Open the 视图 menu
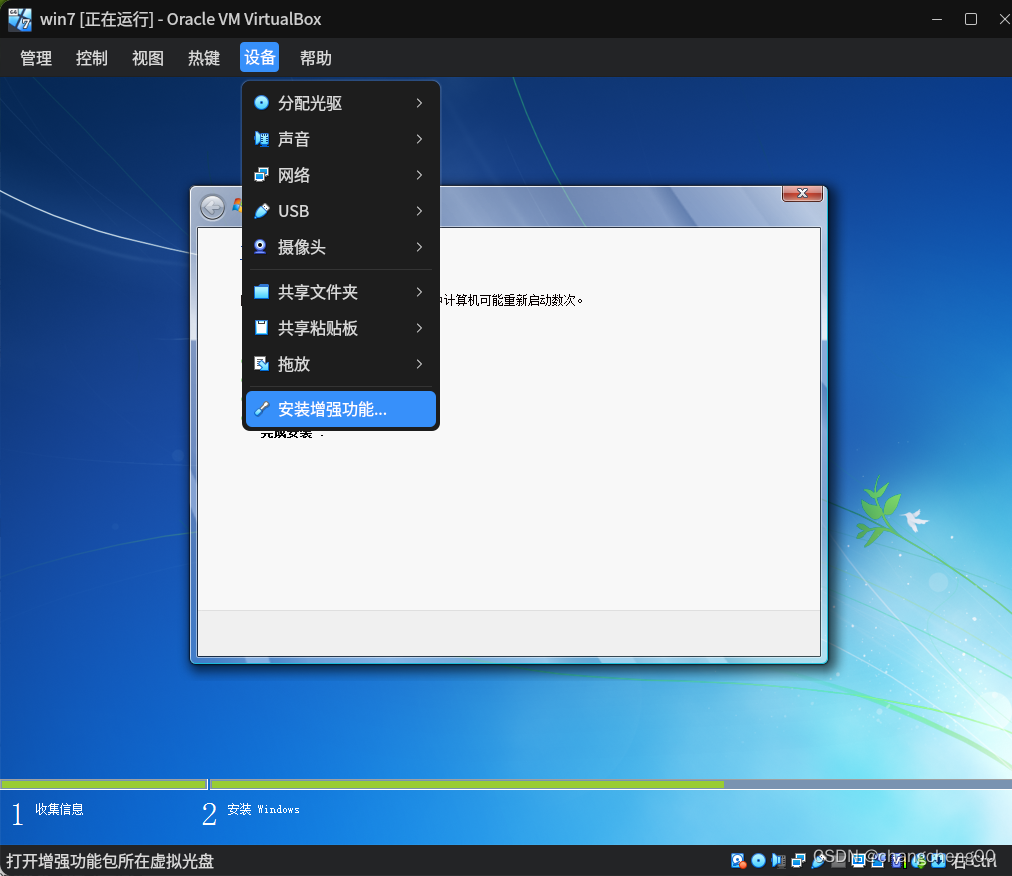This screenshot has width=1012, height=876. tap(148, 58)
